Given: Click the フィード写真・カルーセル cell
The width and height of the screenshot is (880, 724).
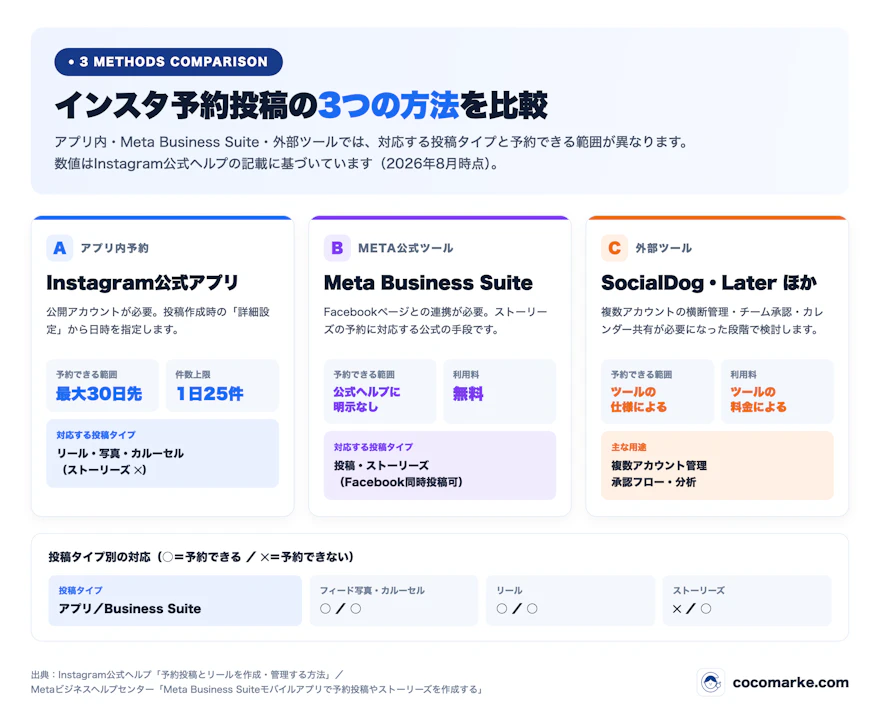Looking at the screenshot, I should pyautogui.click(x=394, y=601).
